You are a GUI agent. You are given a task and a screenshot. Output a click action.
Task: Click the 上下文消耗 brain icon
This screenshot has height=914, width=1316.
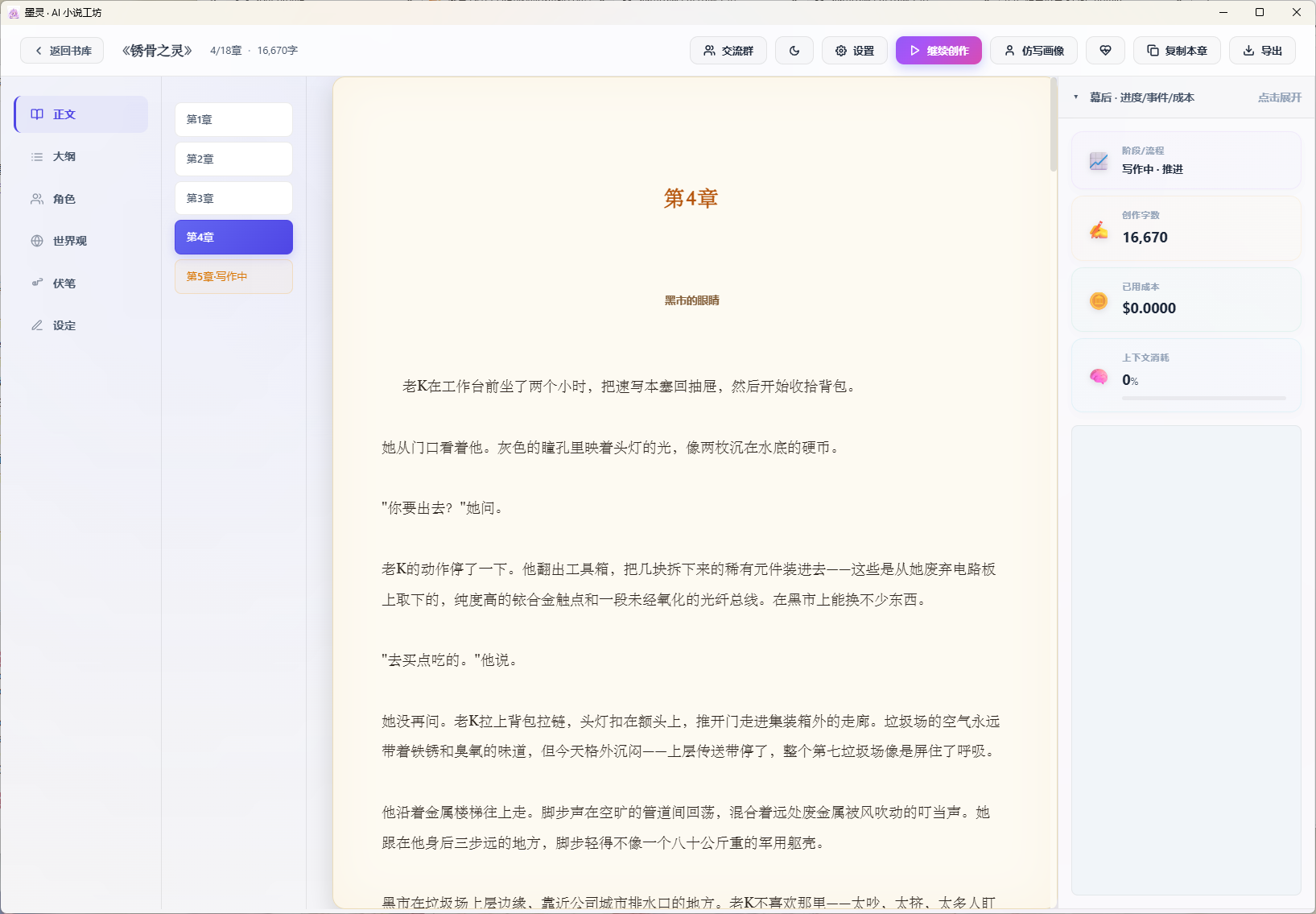coord(1099,376)
